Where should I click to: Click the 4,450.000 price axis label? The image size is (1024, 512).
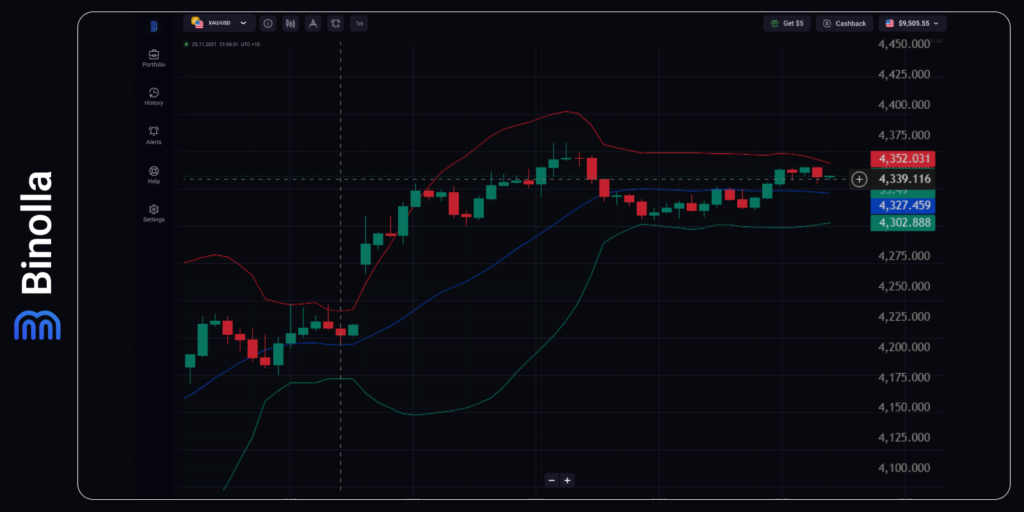coord(904,44)
